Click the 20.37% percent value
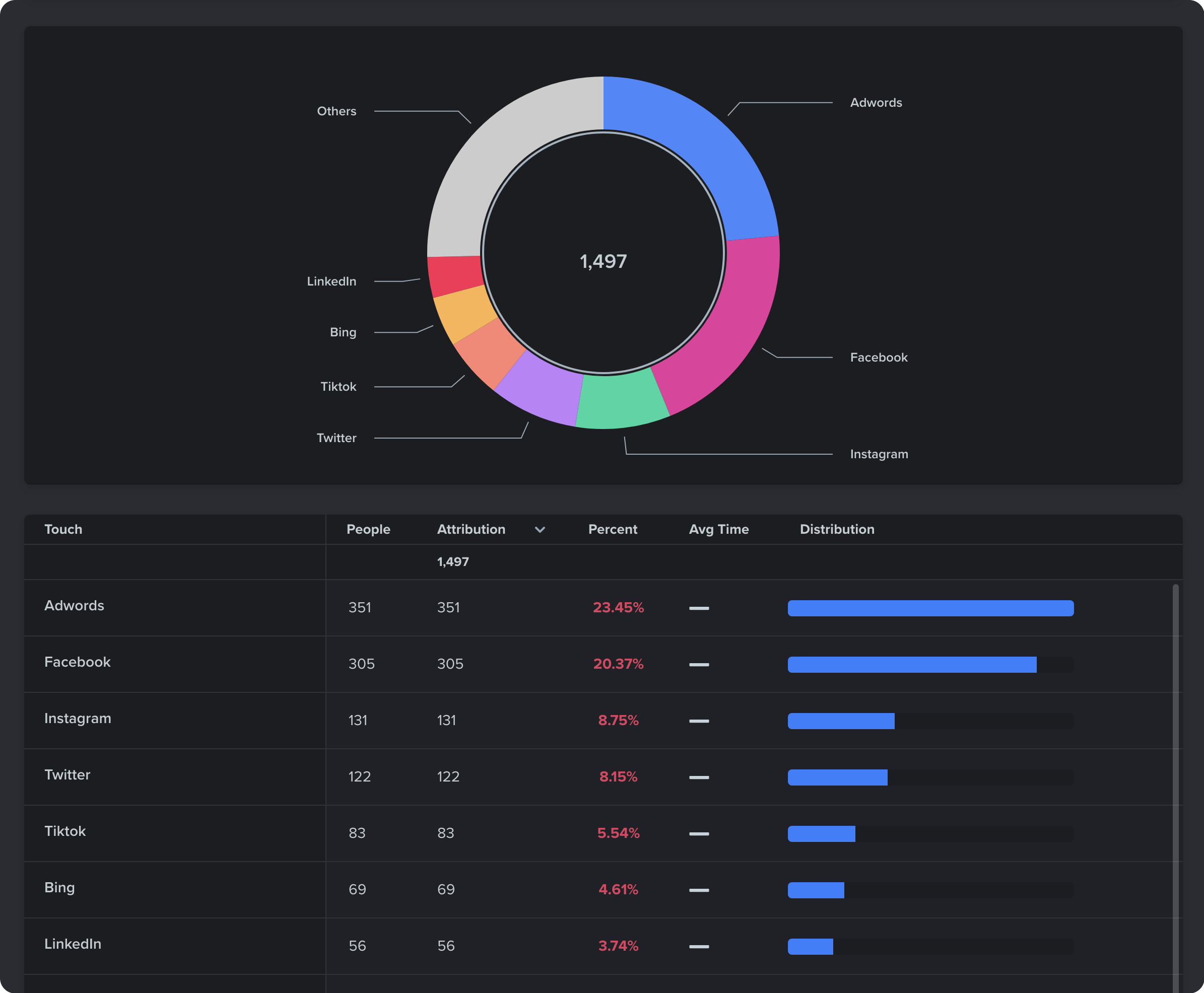The height and width of the screenshot is (993, 1204). tap(618, 664)
